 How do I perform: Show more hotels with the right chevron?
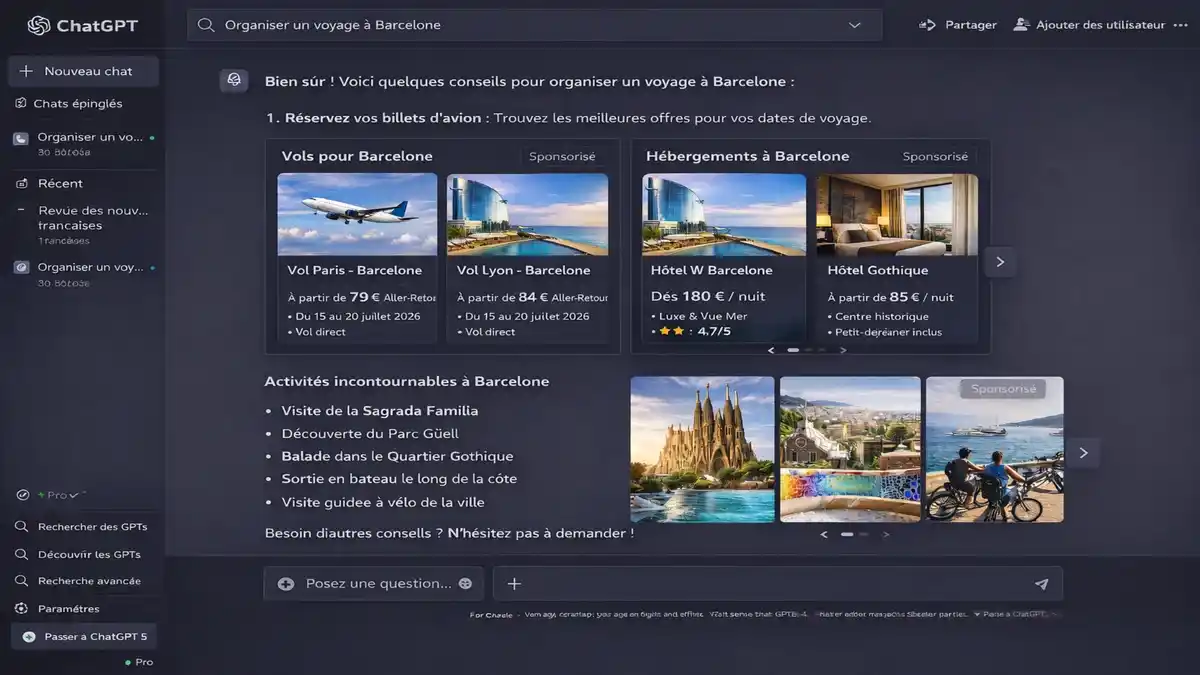click(x=999, y=261)
